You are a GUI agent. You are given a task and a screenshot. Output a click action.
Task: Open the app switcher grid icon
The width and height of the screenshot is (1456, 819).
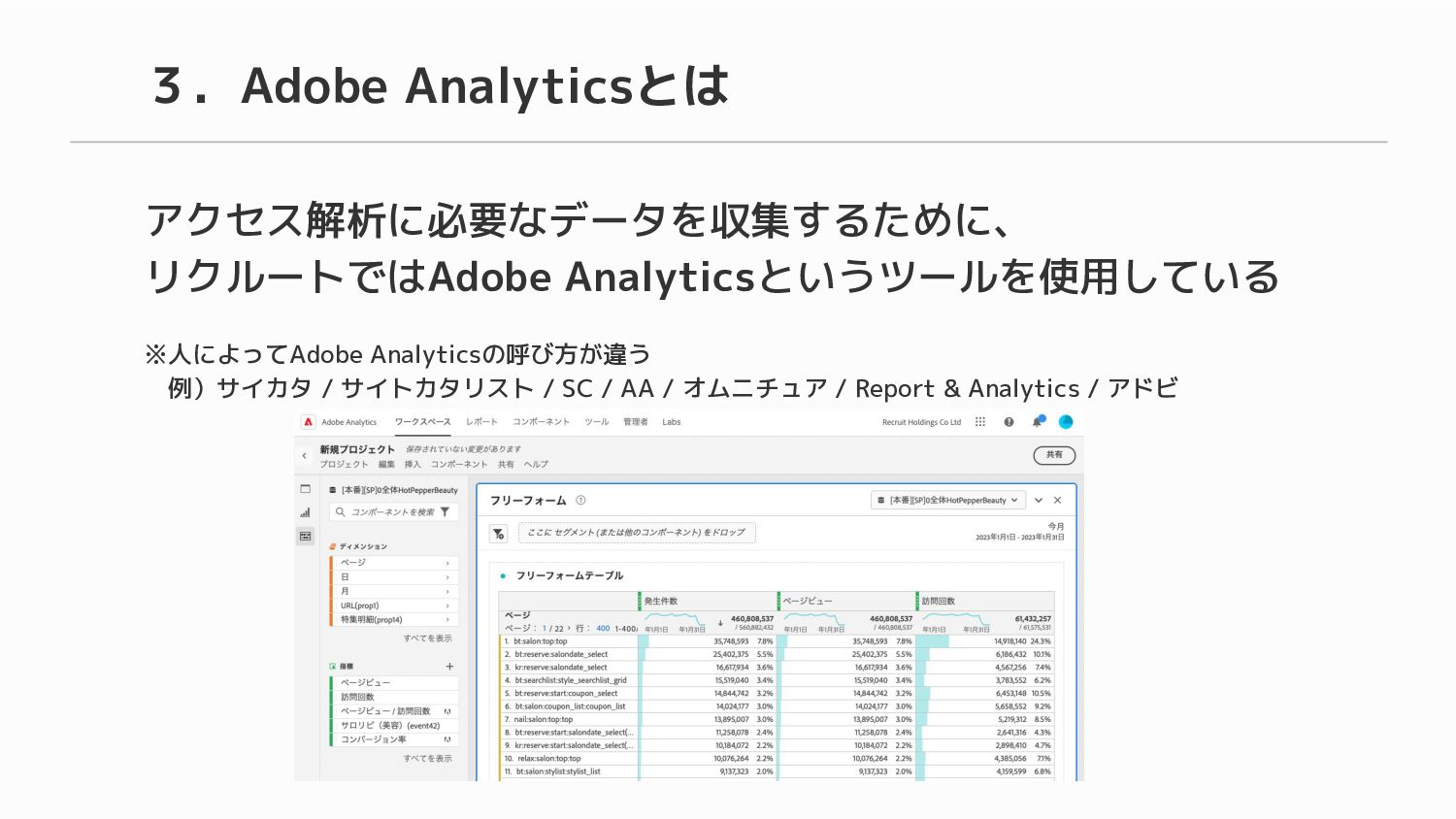coord(980,422)
